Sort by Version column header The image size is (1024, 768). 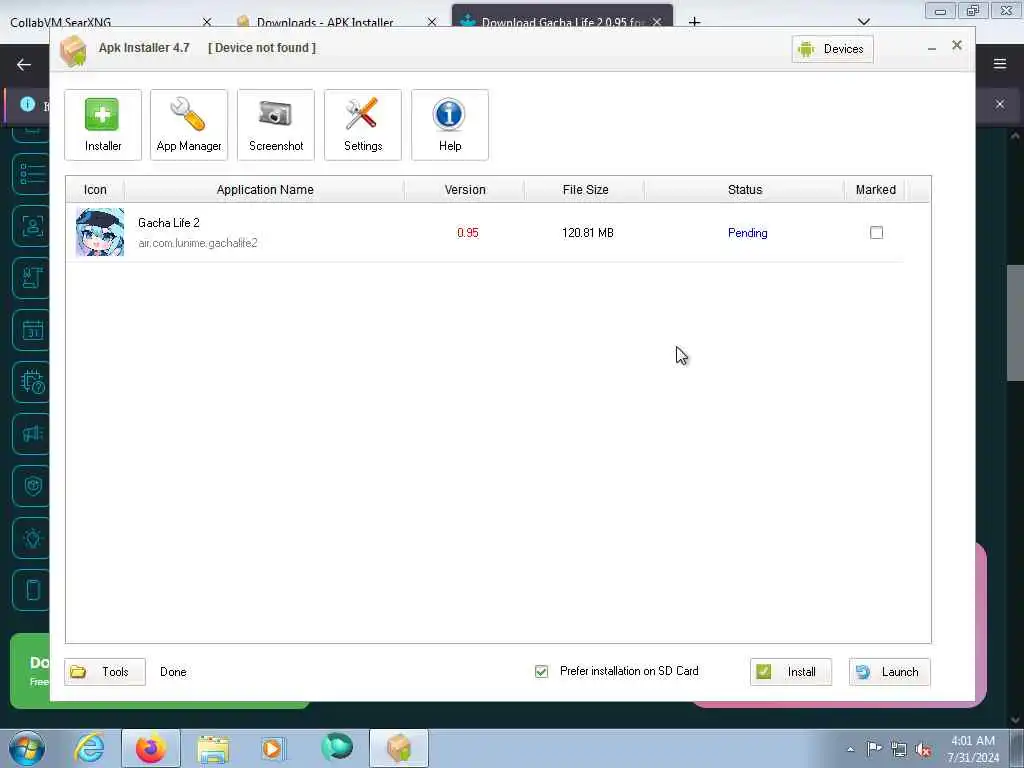[x=464, y=189]
